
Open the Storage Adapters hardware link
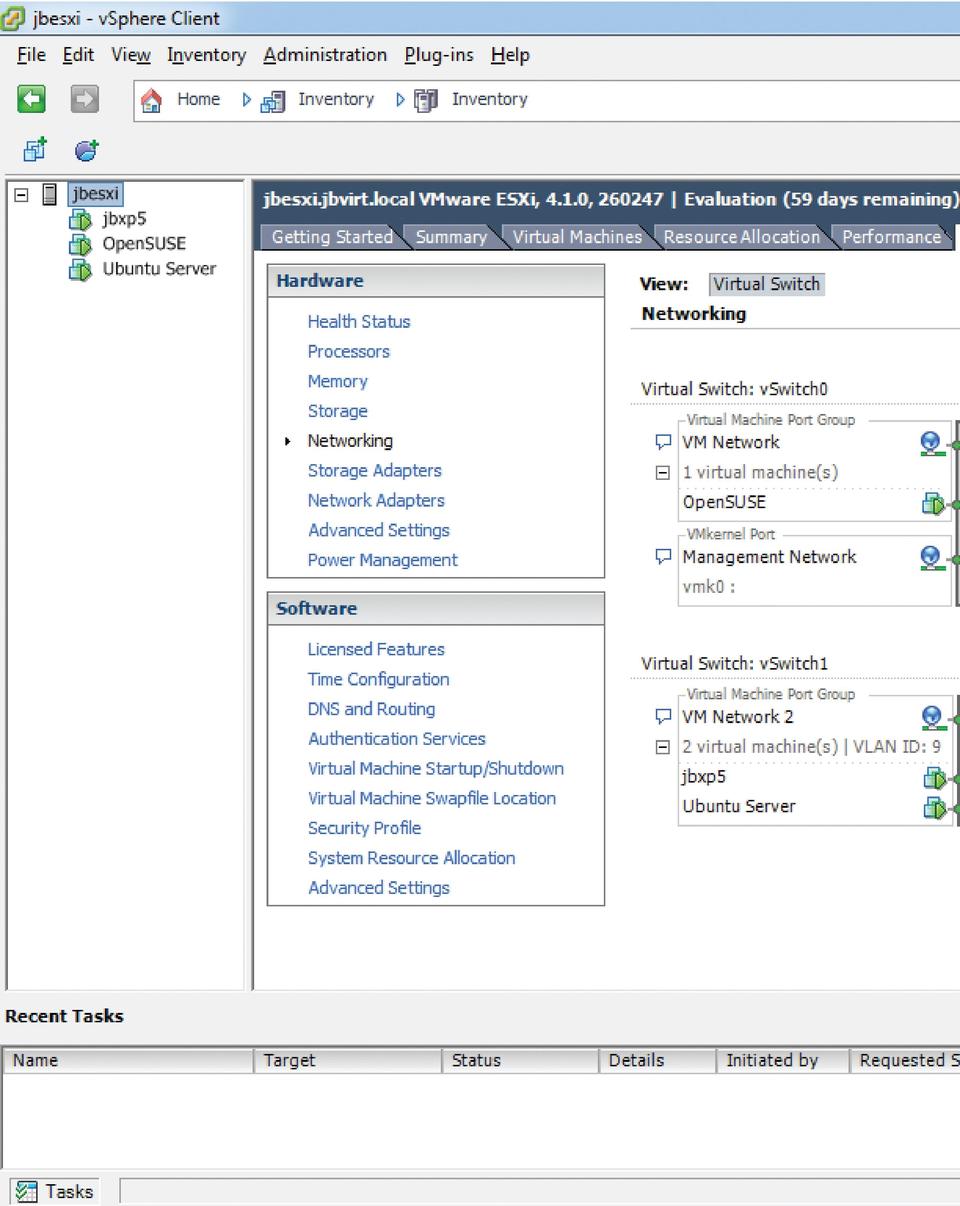coord(374,470)
